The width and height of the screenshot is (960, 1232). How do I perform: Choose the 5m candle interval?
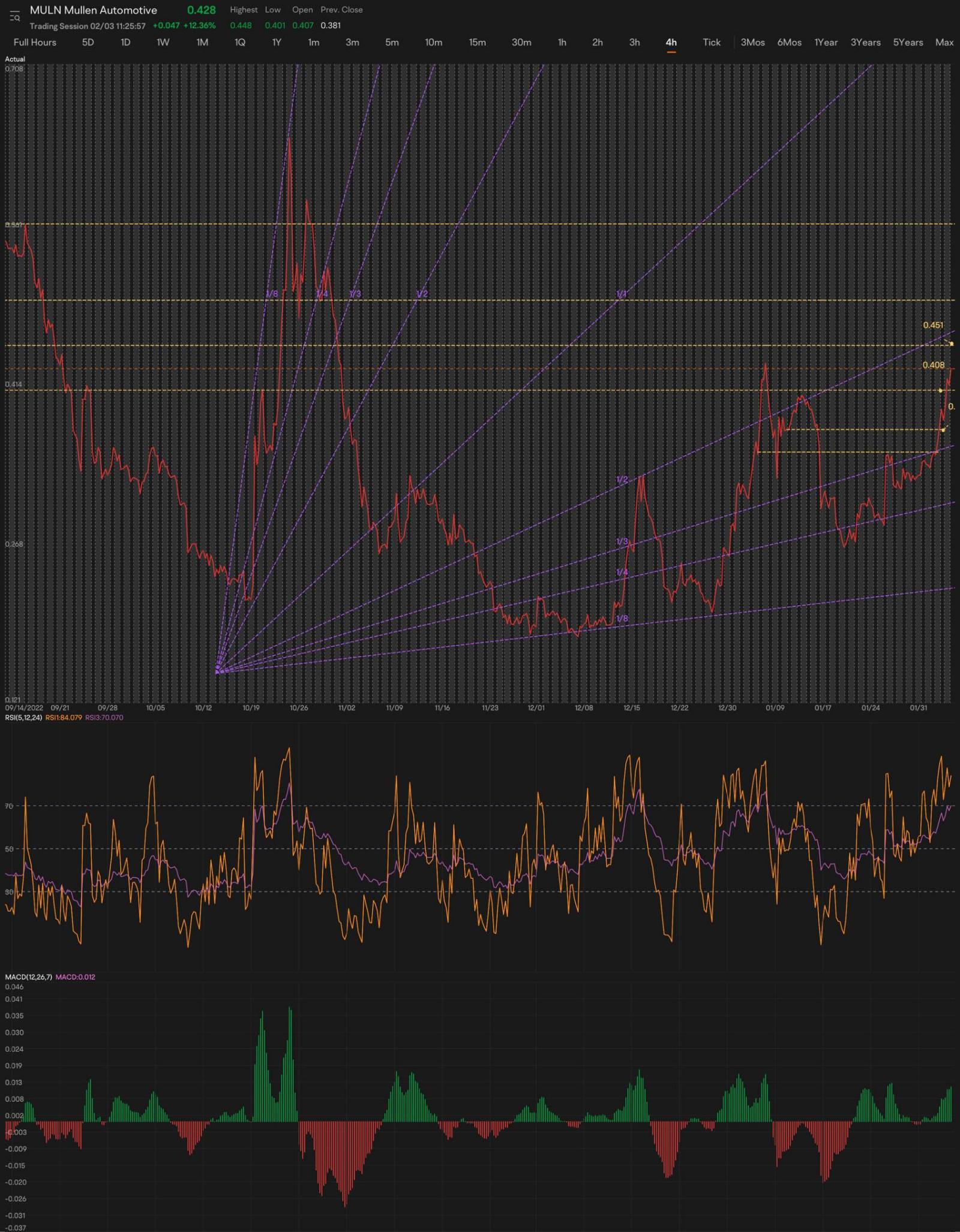coord(392,42)
